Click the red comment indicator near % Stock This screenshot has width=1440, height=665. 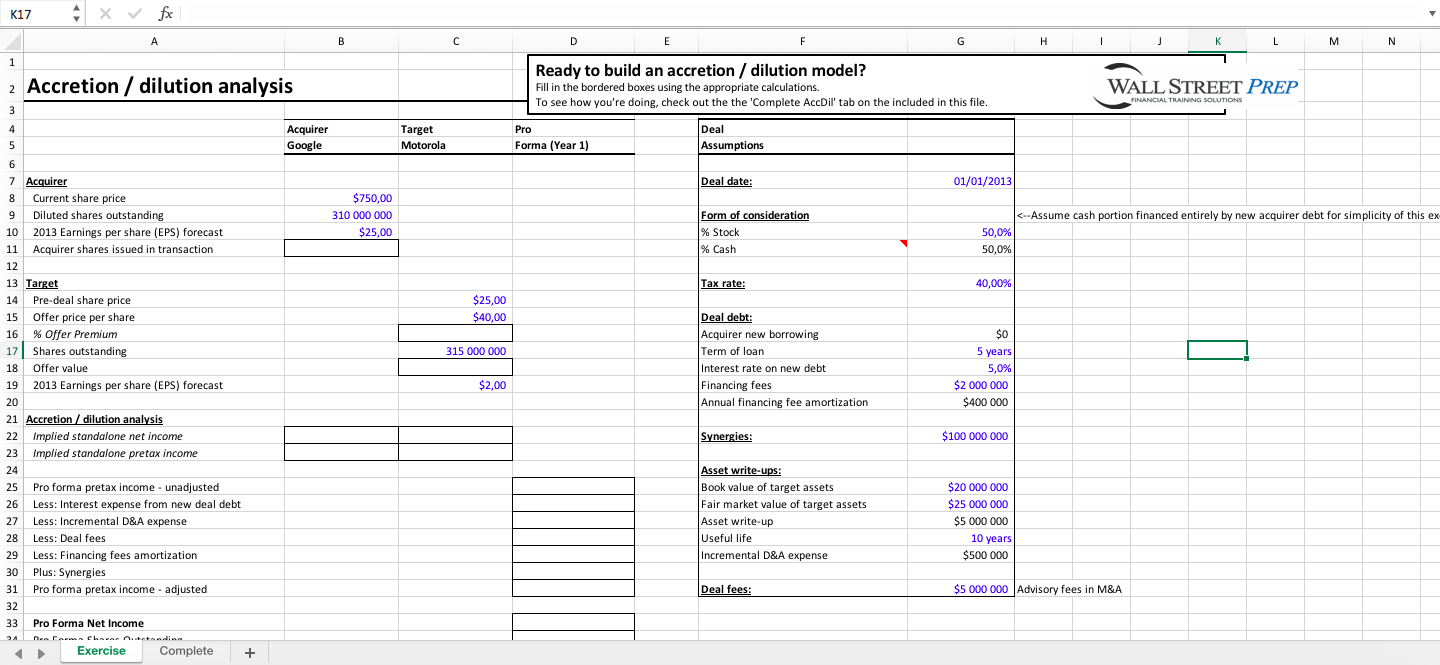[903, 244]
